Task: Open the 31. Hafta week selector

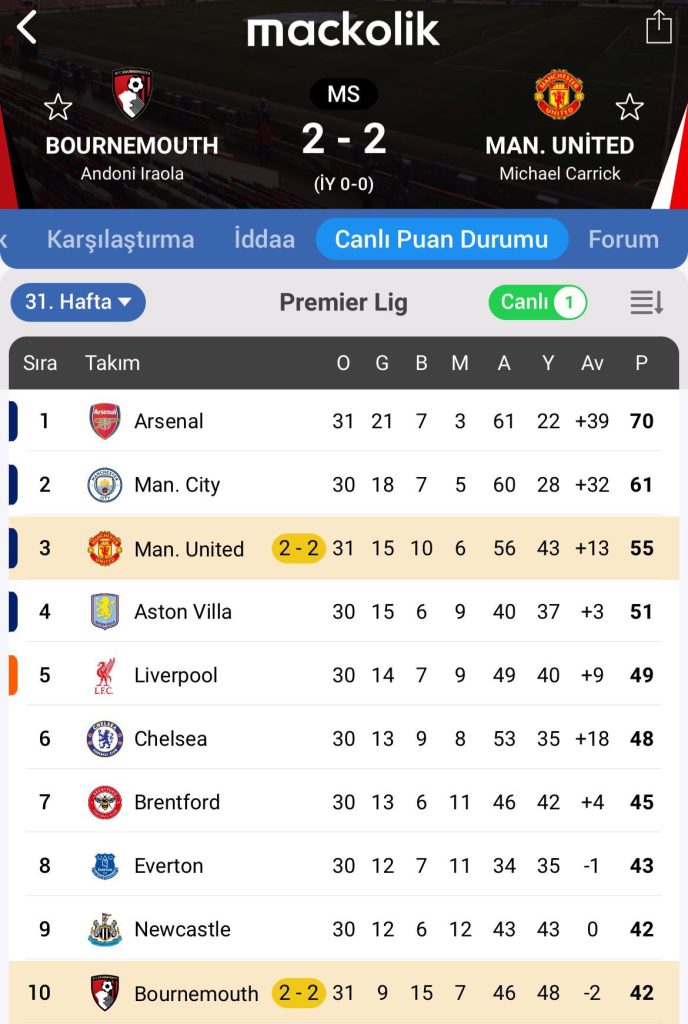Action: [78, 302]
